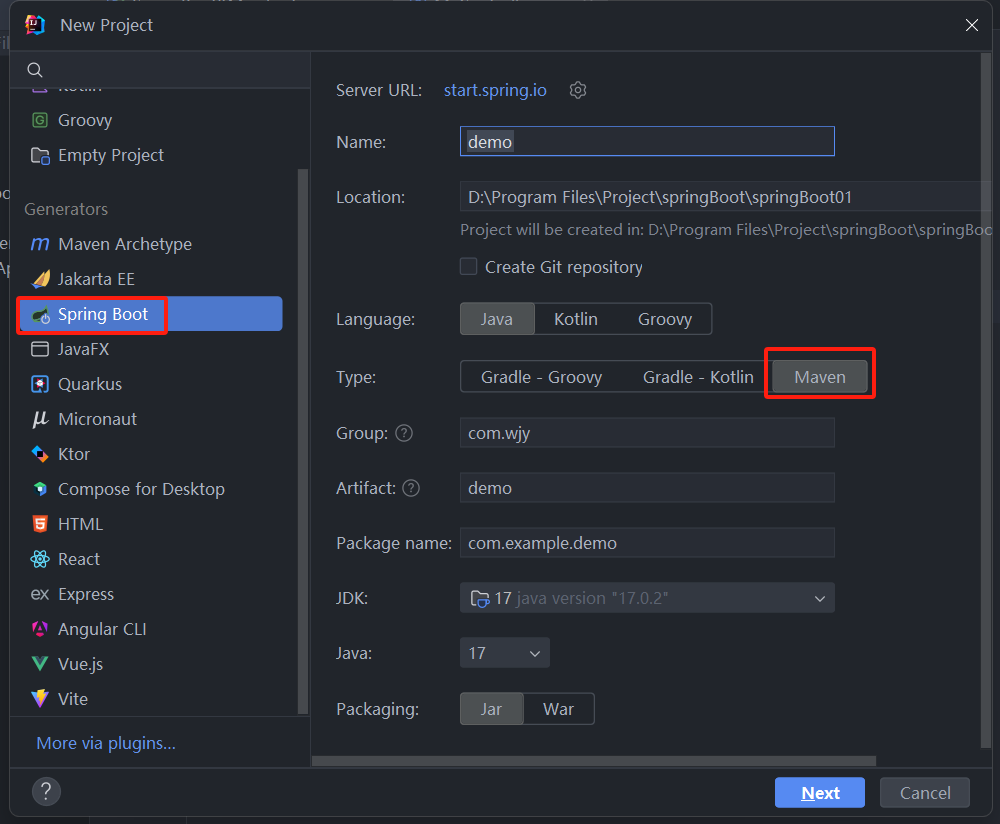Click the Quarkus icon

(40, 384)
